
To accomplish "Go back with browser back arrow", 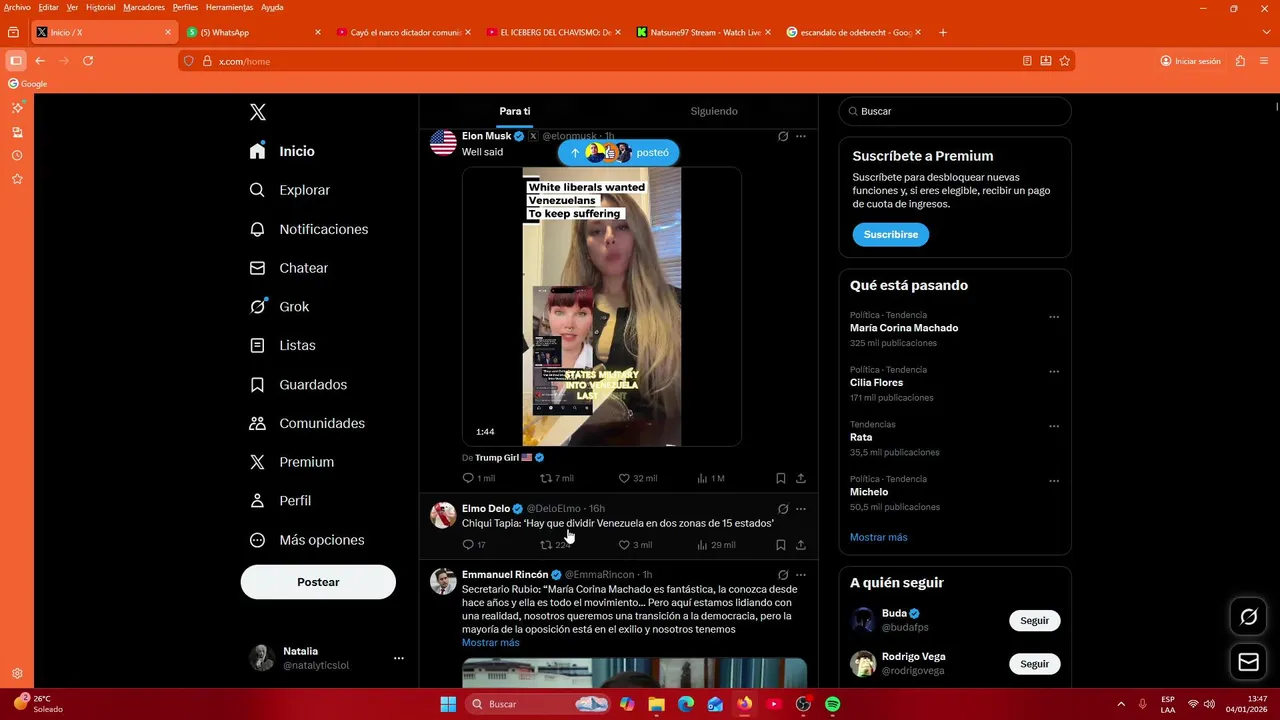I will (40, 61).
